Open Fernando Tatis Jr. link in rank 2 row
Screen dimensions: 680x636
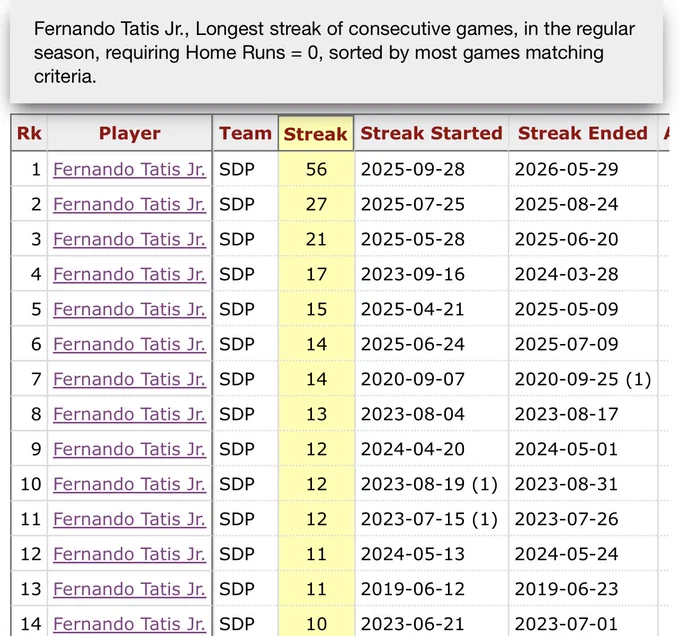point(129,204)
